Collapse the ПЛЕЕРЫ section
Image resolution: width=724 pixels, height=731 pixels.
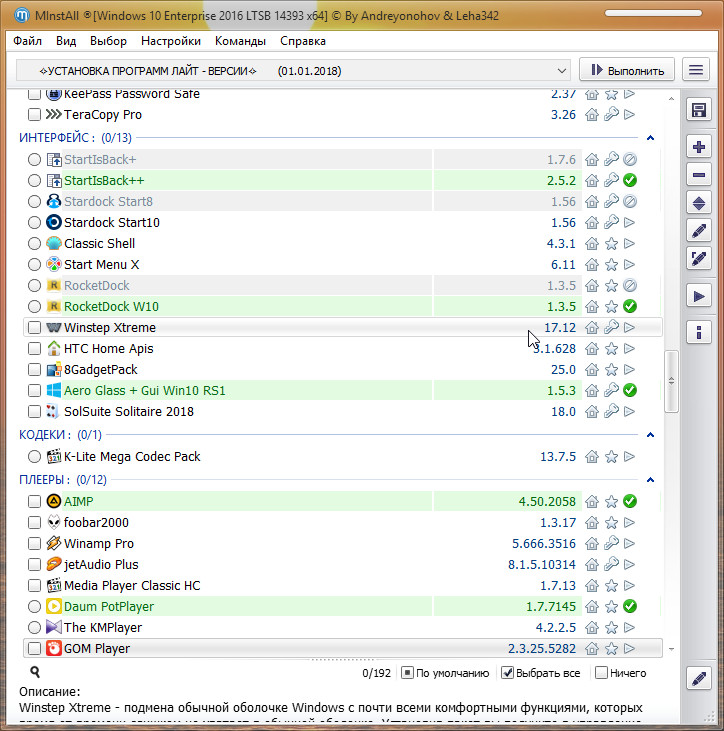(650, 480)
